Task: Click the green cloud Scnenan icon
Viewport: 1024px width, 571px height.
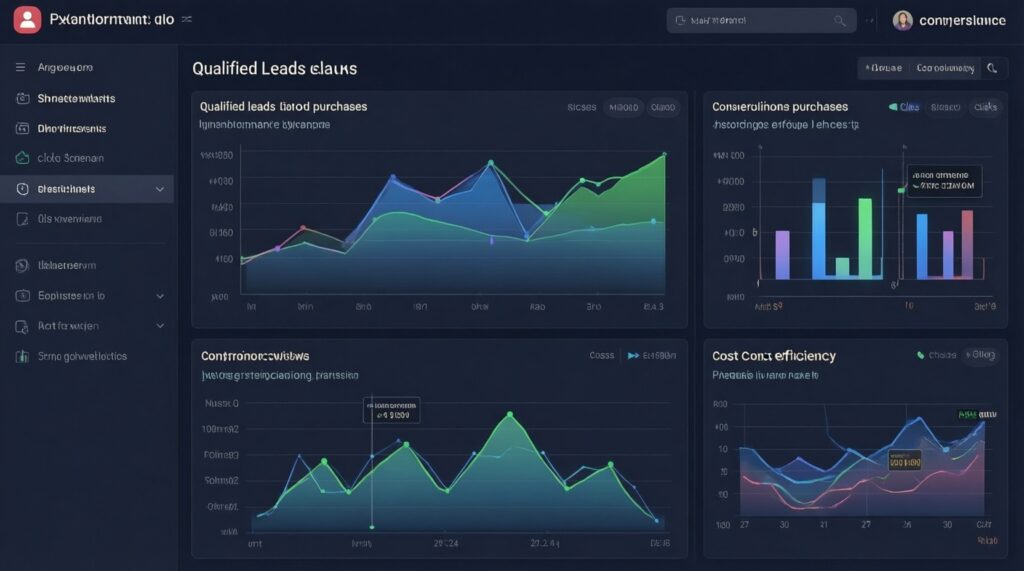Action: coord(23,158)
